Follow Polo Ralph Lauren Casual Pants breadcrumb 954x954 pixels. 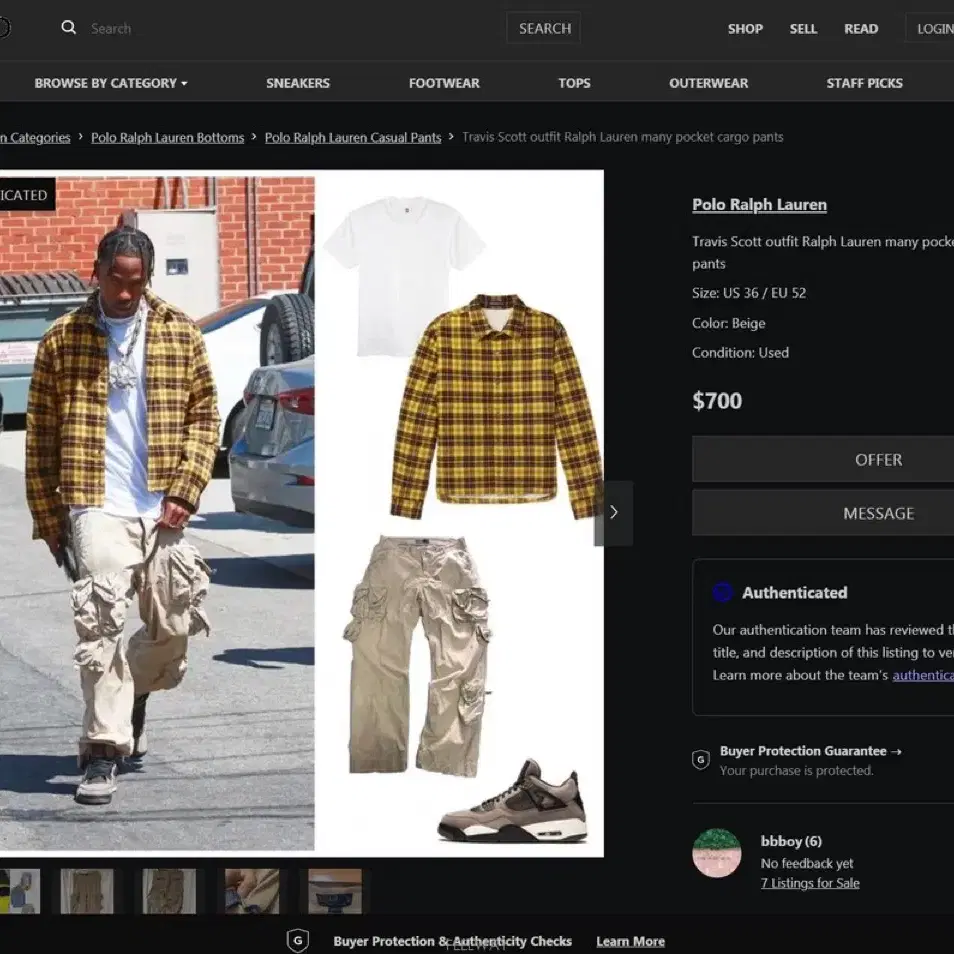coord(353,138)
